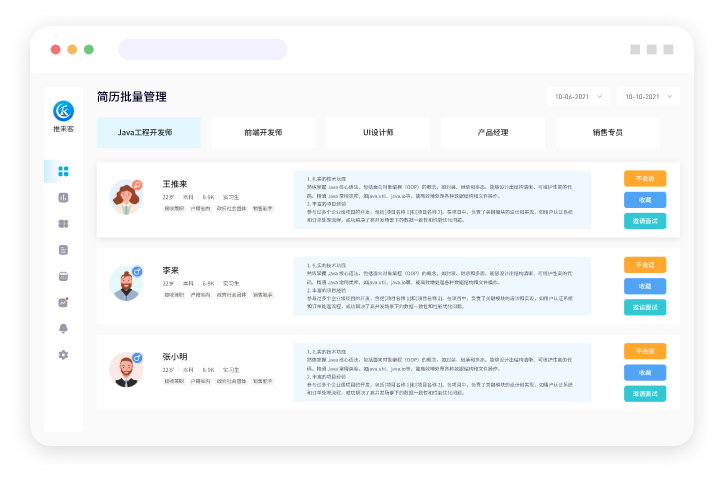Screen dimensions: 724x480
Task: Click the male gender badge on 李来 avatar
Action: click(x=137, y=271)
